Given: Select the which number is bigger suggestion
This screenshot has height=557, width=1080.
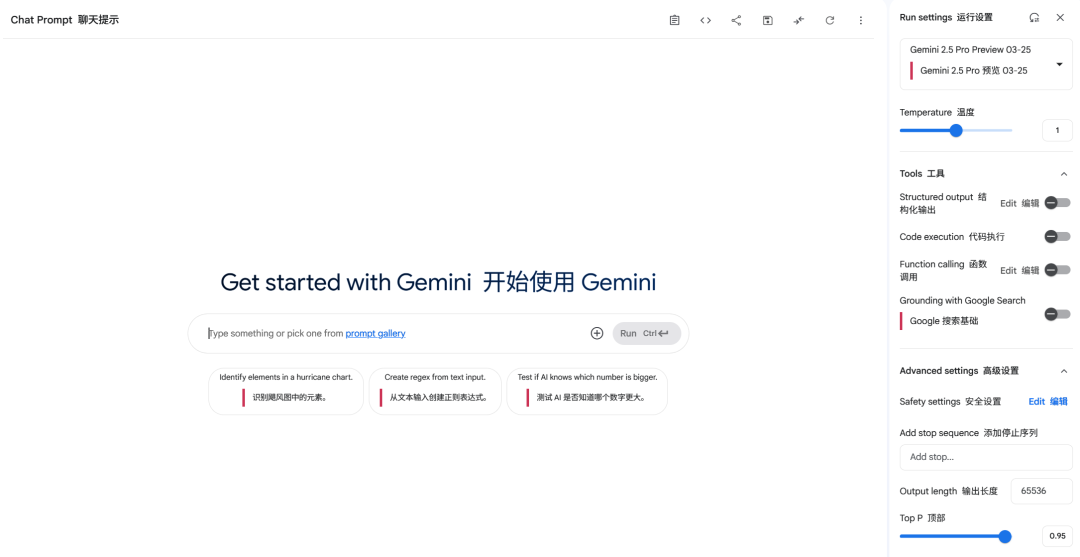Looking at the screenshot, I should point(587,391).
